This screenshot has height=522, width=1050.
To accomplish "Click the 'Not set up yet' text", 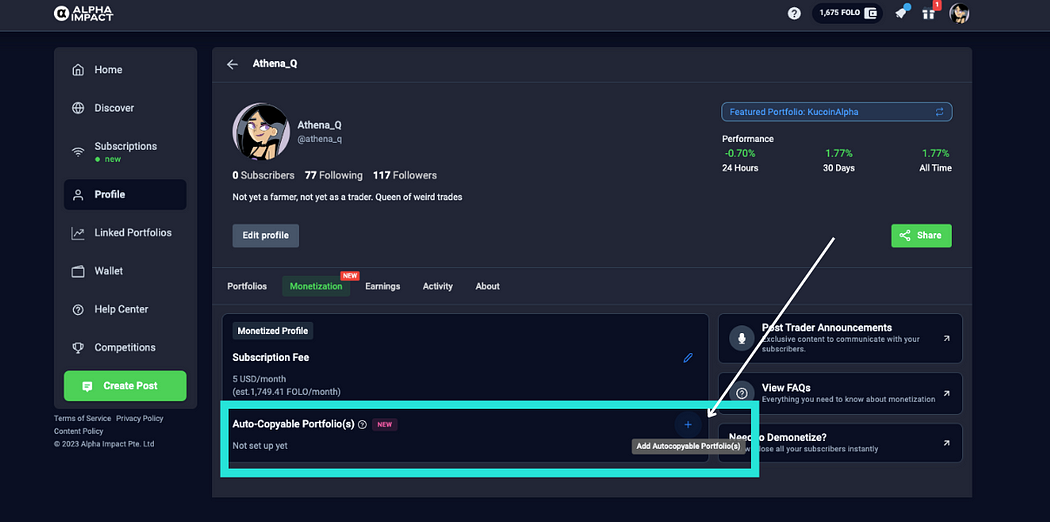I will tap(260, 446).
